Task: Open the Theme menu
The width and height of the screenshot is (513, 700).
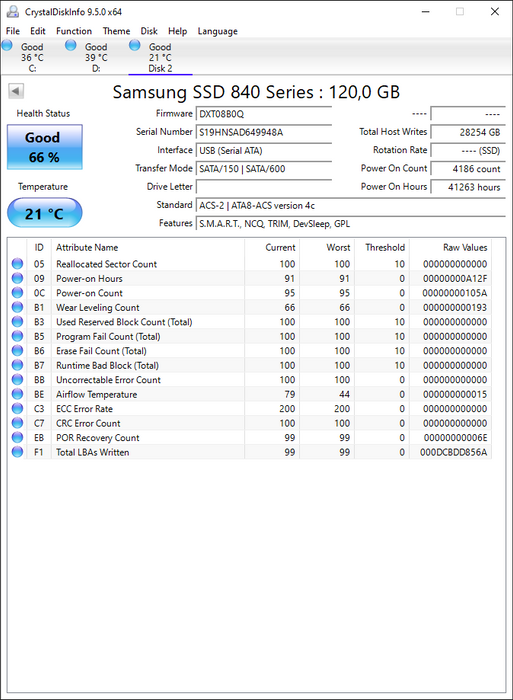Action: pos(117,31)
